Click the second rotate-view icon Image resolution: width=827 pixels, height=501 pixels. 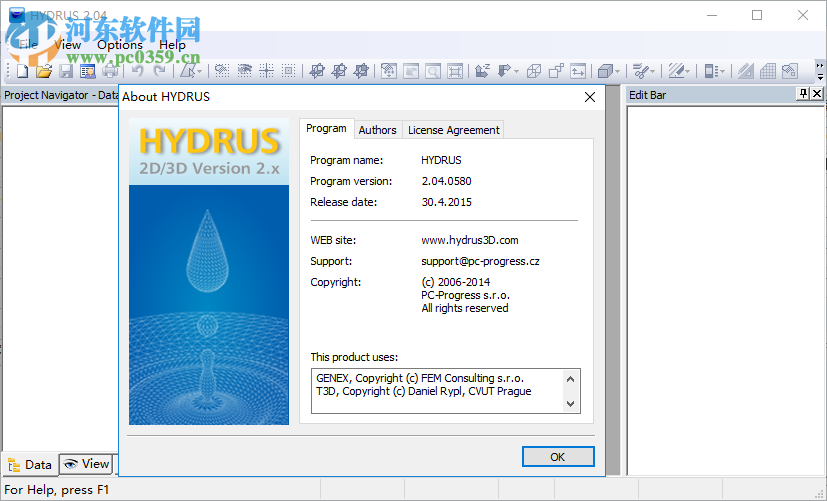click(x=339, y=71)
